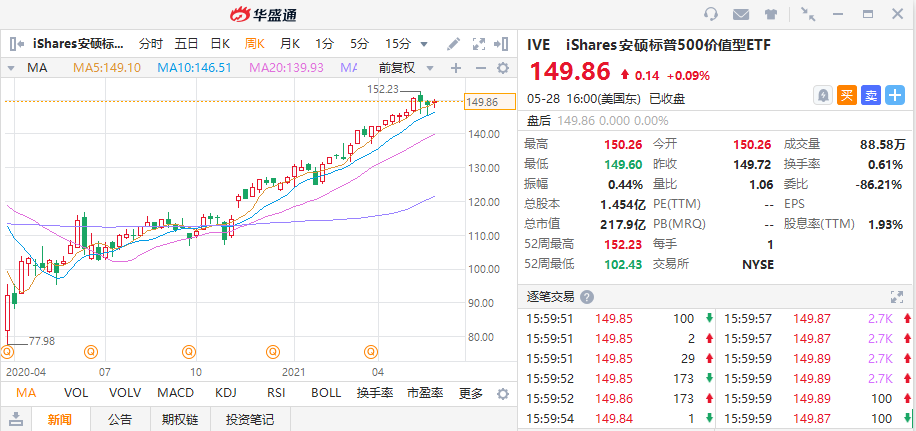The width and height of the screenshot is (916, 431).
Task: Open the skin theme shirt icon
Action: pyautogui.click(x=770, y=15)
